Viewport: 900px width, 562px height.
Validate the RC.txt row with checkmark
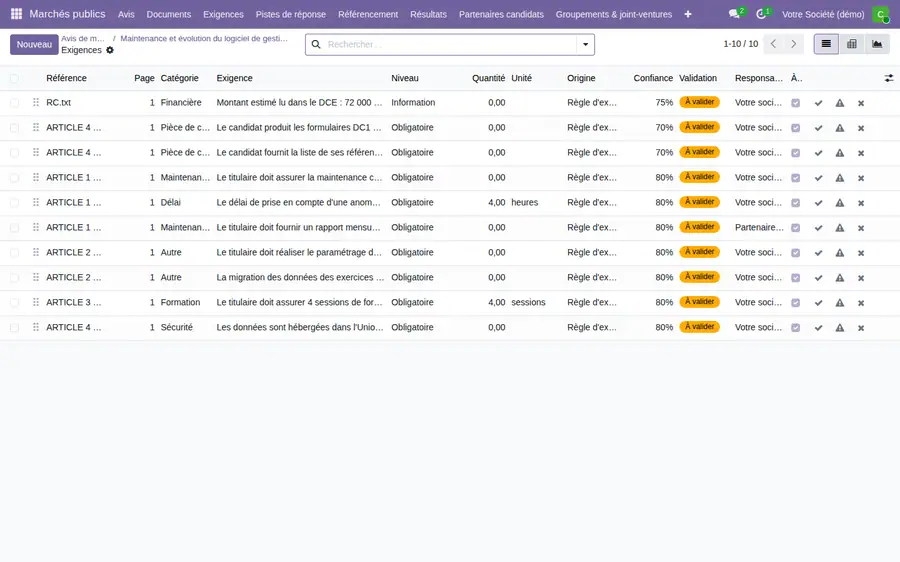(x=818, y=103)
